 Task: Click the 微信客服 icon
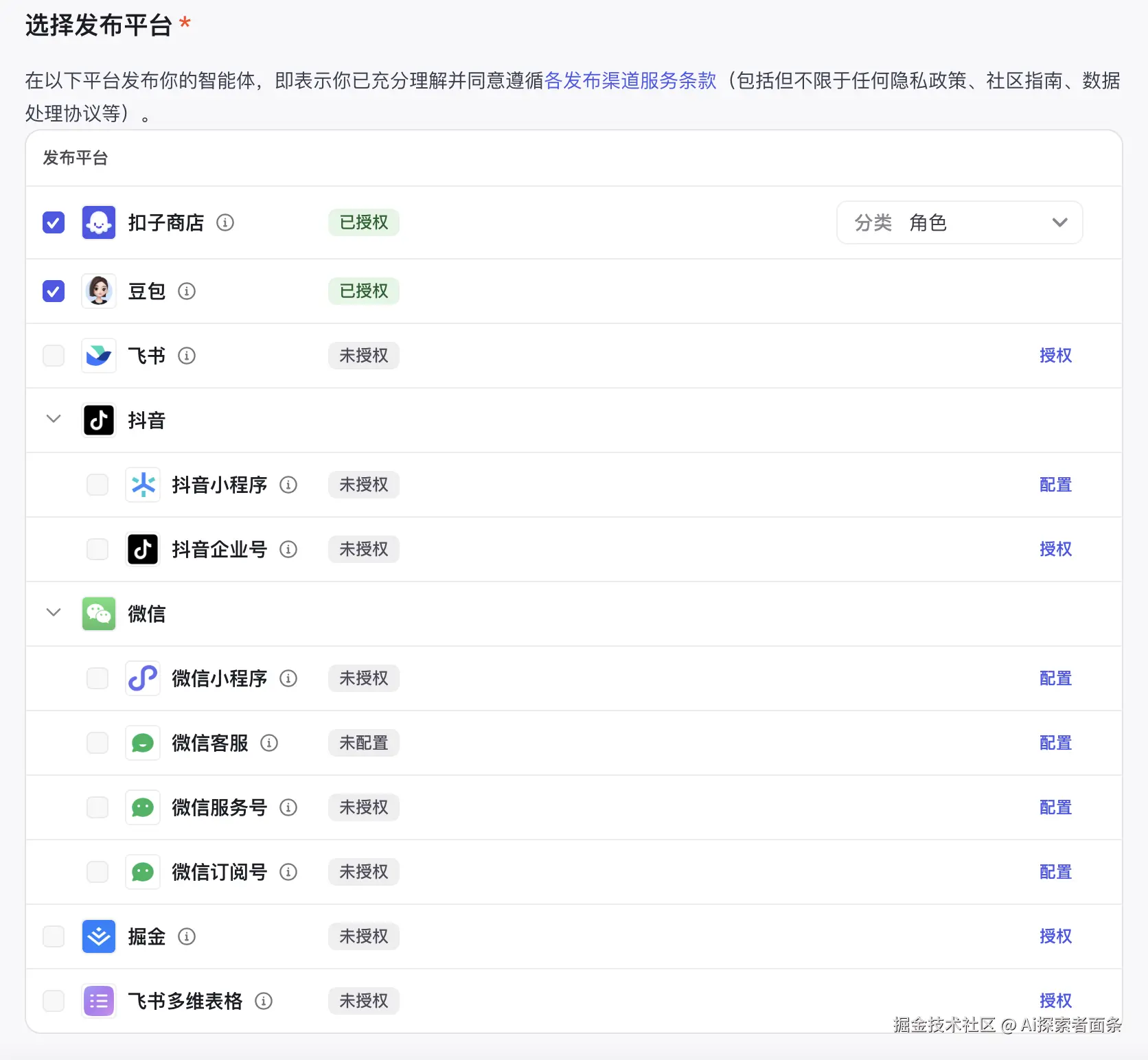[143, 743]
